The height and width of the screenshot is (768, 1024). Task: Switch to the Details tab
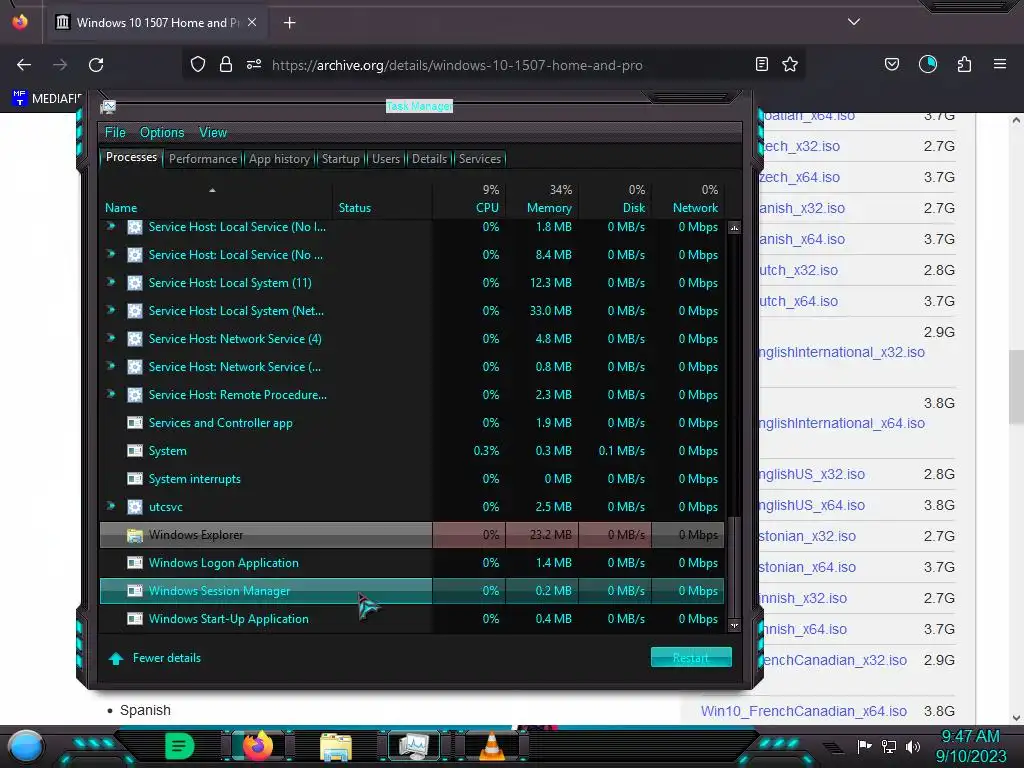pyautogui.click(x=429, y=159)
